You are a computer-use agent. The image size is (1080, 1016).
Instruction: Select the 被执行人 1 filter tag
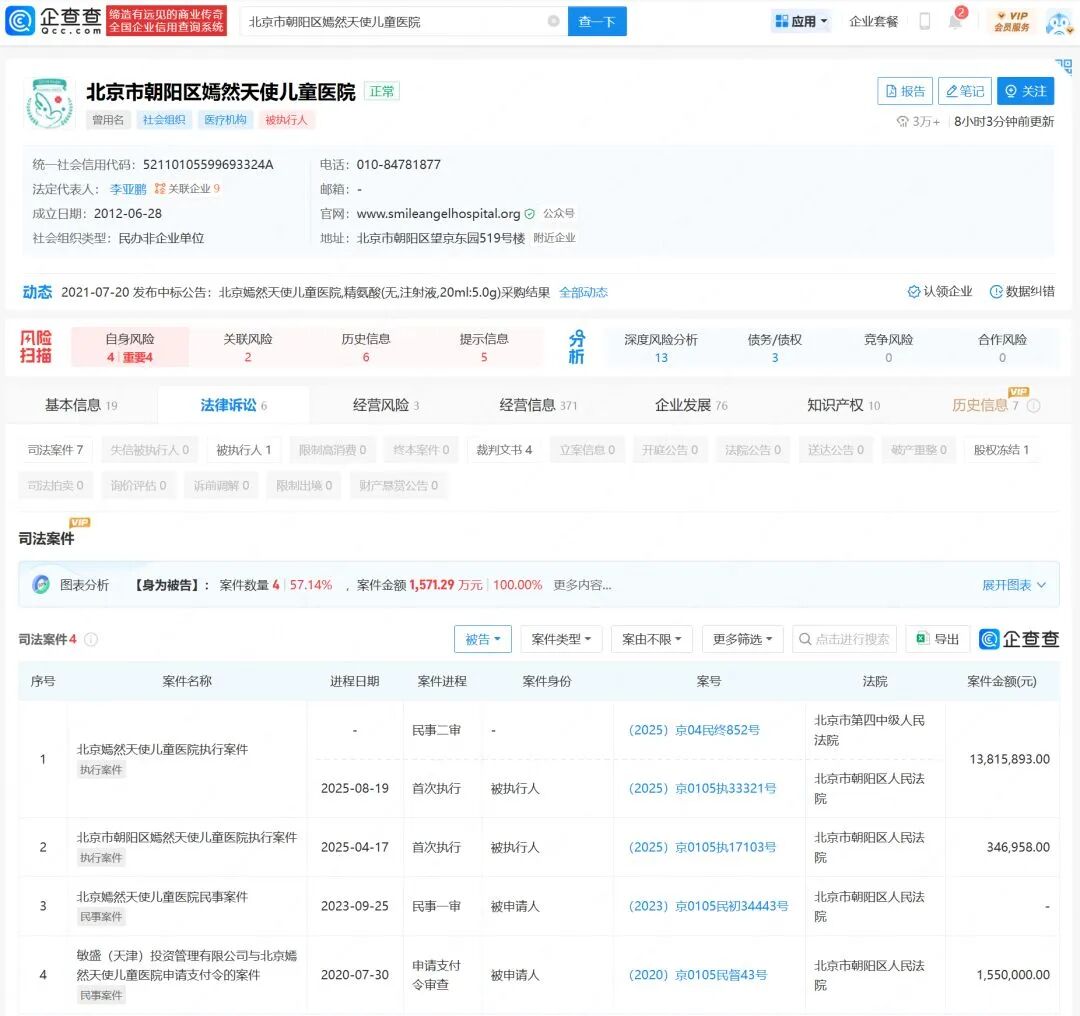(x=244, y=450)
